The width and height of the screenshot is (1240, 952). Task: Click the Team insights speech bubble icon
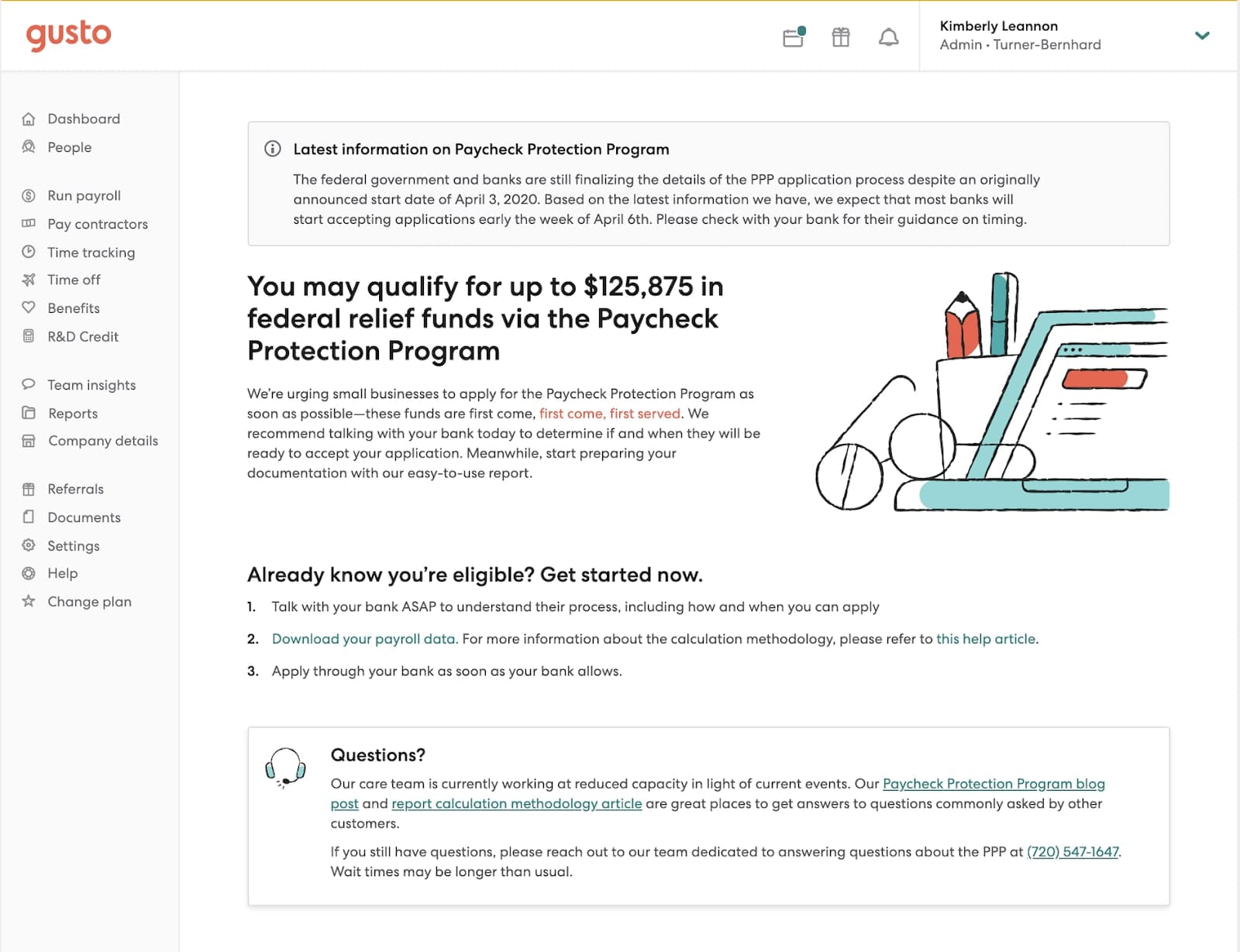[x=29, y=384]
